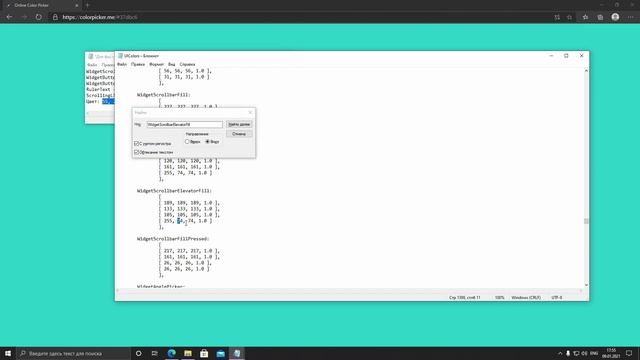
Task: Open Collections in Edge toolbar
Action: tap(600, 17)
